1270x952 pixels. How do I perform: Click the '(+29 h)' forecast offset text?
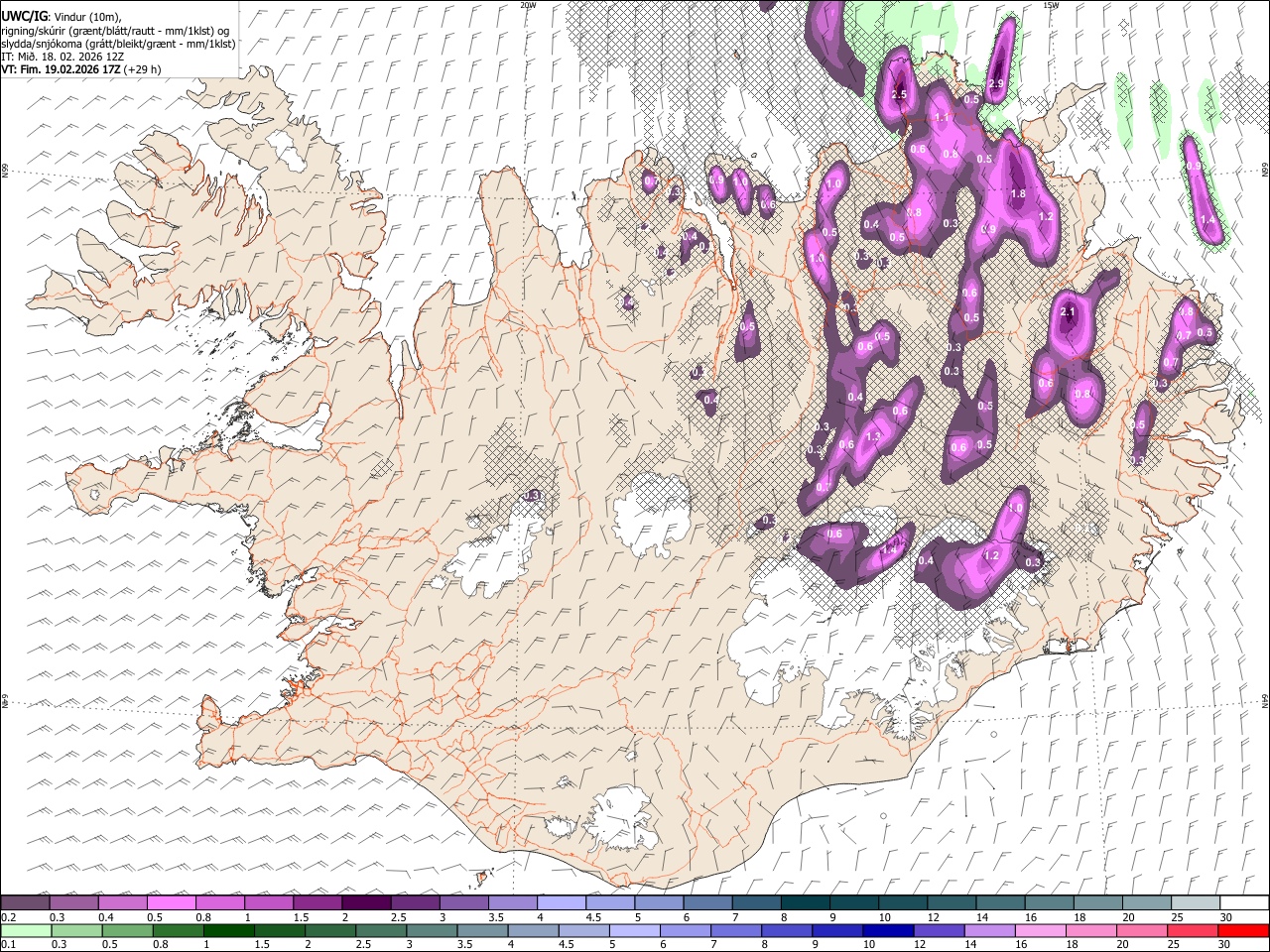pyautogui.click(x=143, y=69)
